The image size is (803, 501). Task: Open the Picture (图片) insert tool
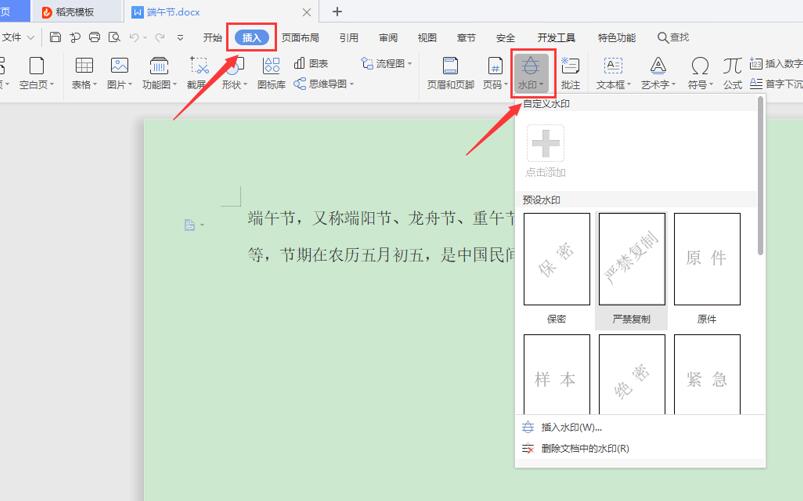pos(119,73)
